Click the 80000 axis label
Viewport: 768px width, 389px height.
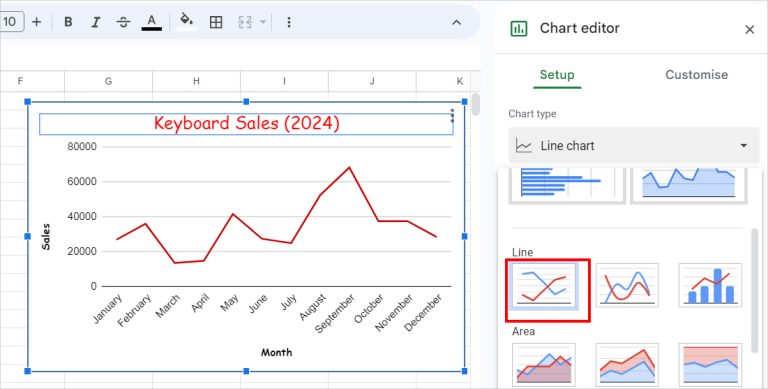[x=82, y=146]
